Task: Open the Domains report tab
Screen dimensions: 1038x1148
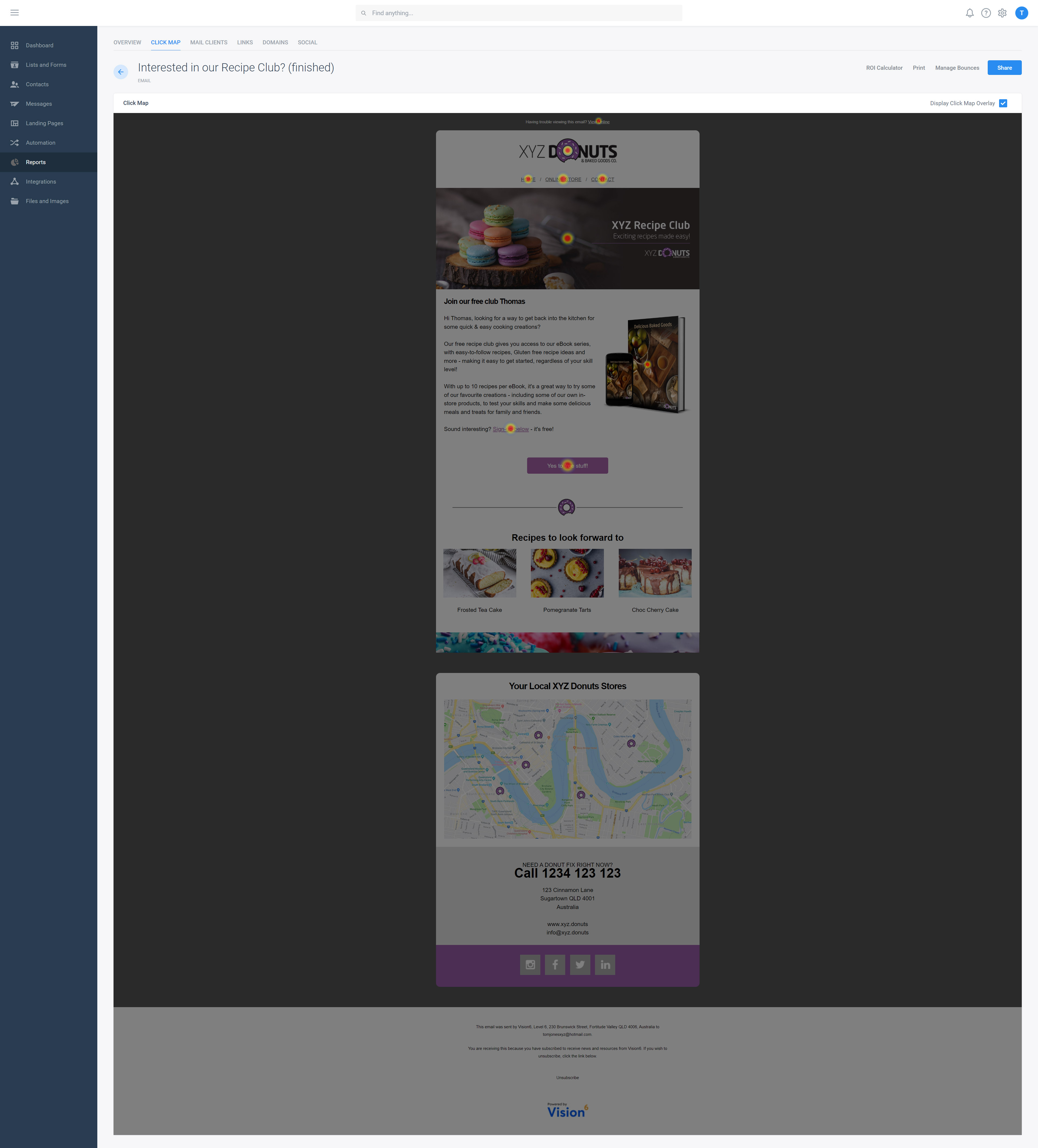Action: point(275,42)
